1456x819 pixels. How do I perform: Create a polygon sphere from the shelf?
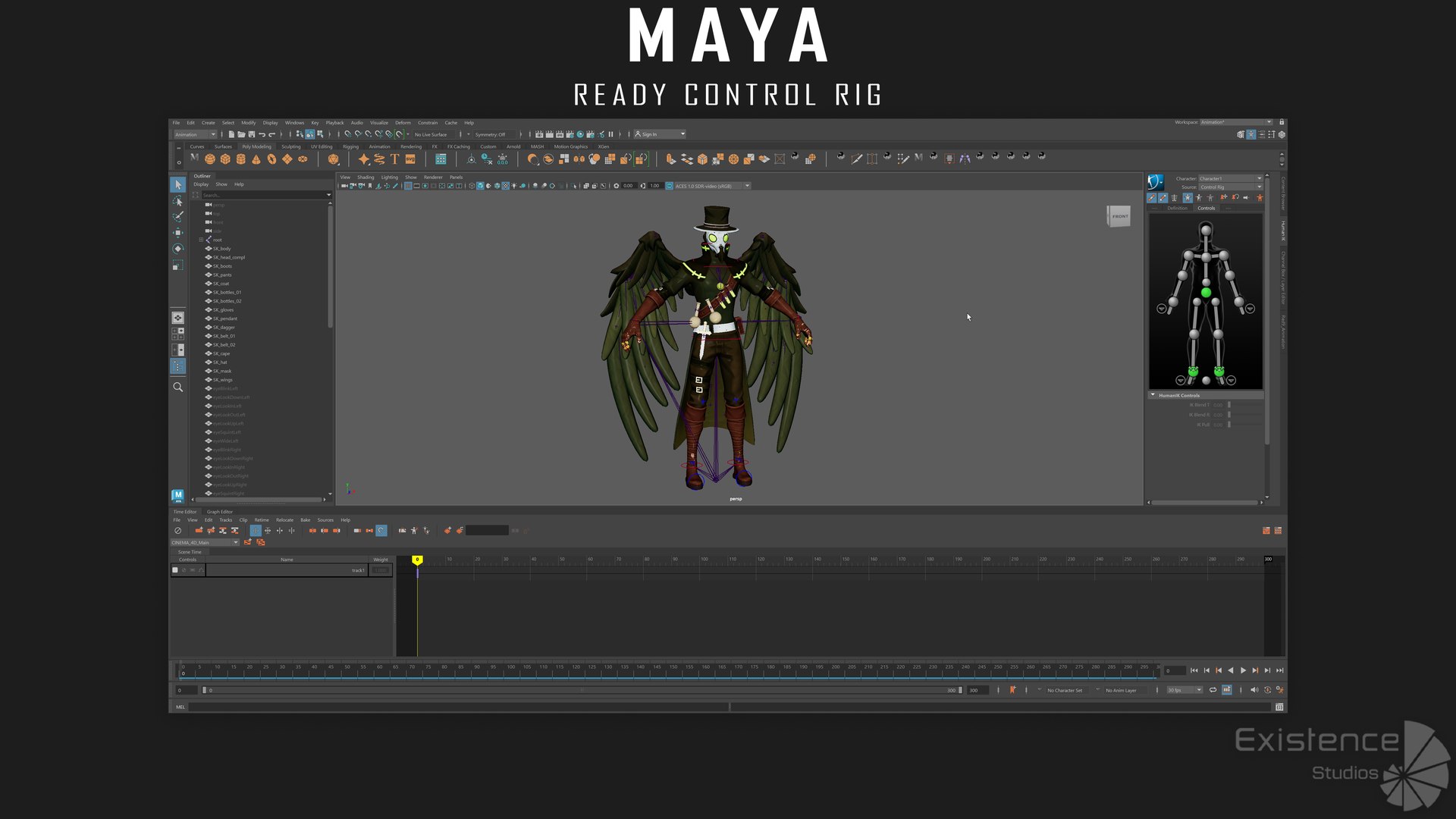[210, 158]
